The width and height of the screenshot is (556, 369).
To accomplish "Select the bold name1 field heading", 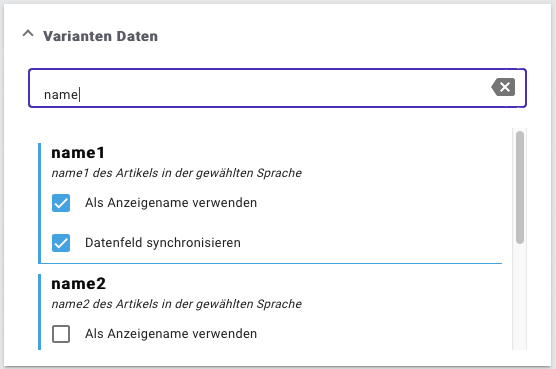I will [x=78, y=153].
